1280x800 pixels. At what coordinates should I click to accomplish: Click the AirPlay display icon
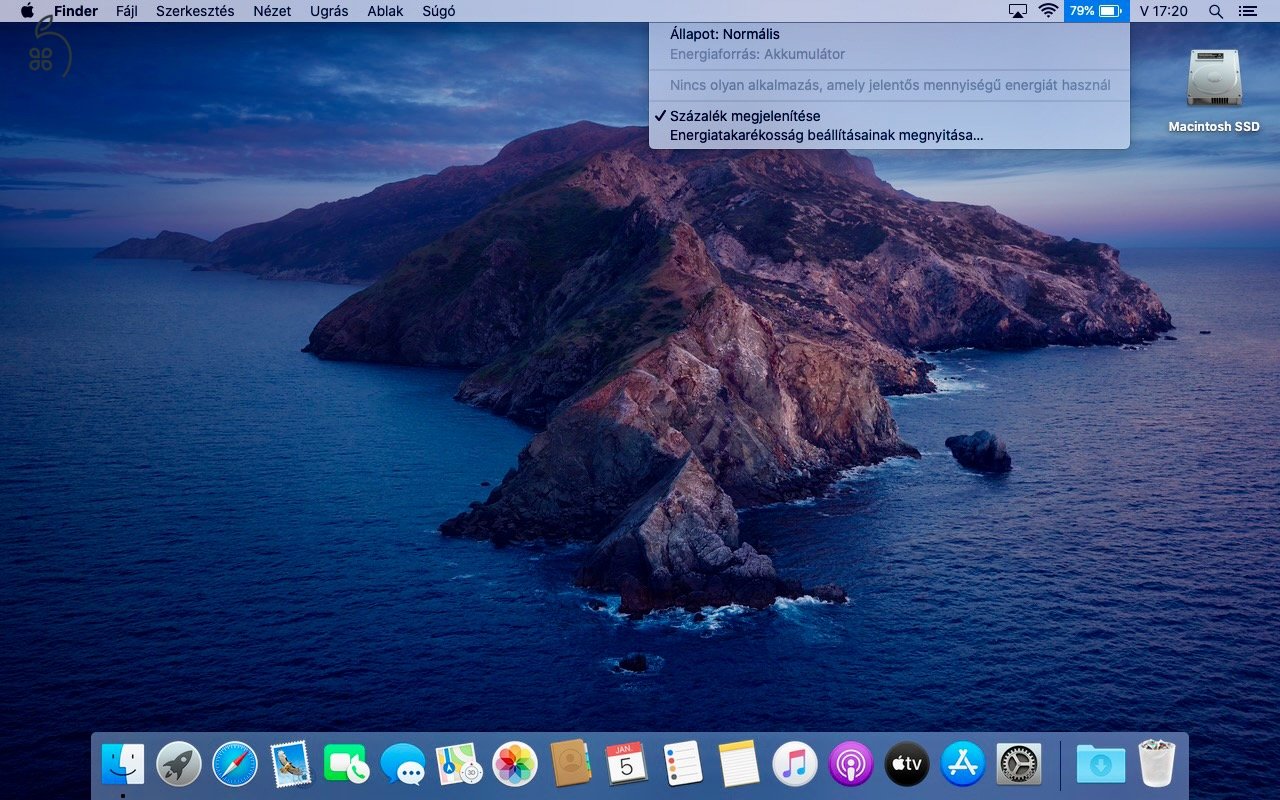click(1018, 11)
